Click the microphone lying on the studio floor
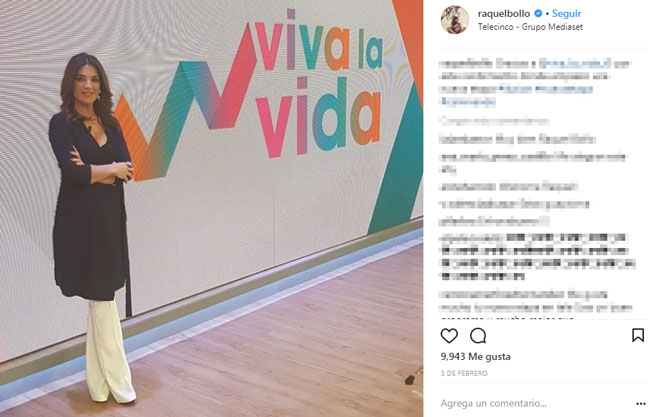This screenshot has width=650, height=417. pyautogui.click(x=410, y=379)
